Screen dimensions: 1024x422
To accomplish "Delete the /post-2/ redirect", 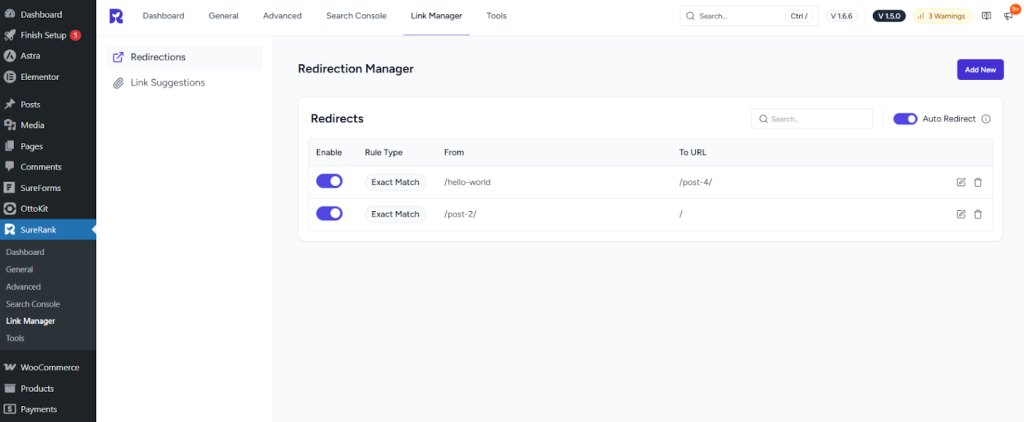I will (978, 214).
